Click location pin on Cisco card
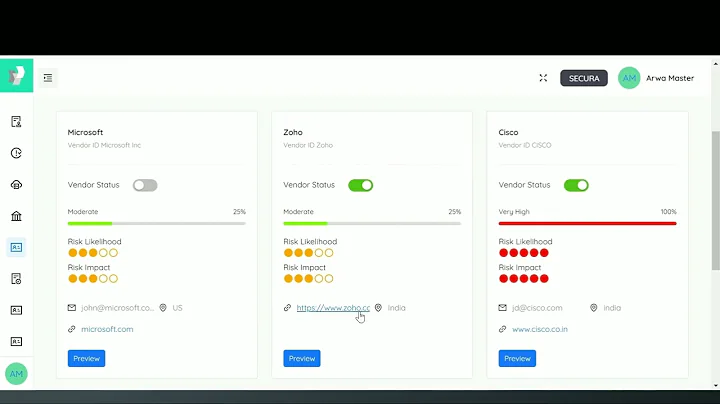Viewport: 720px width, 404px height. (x=593, y=308)
